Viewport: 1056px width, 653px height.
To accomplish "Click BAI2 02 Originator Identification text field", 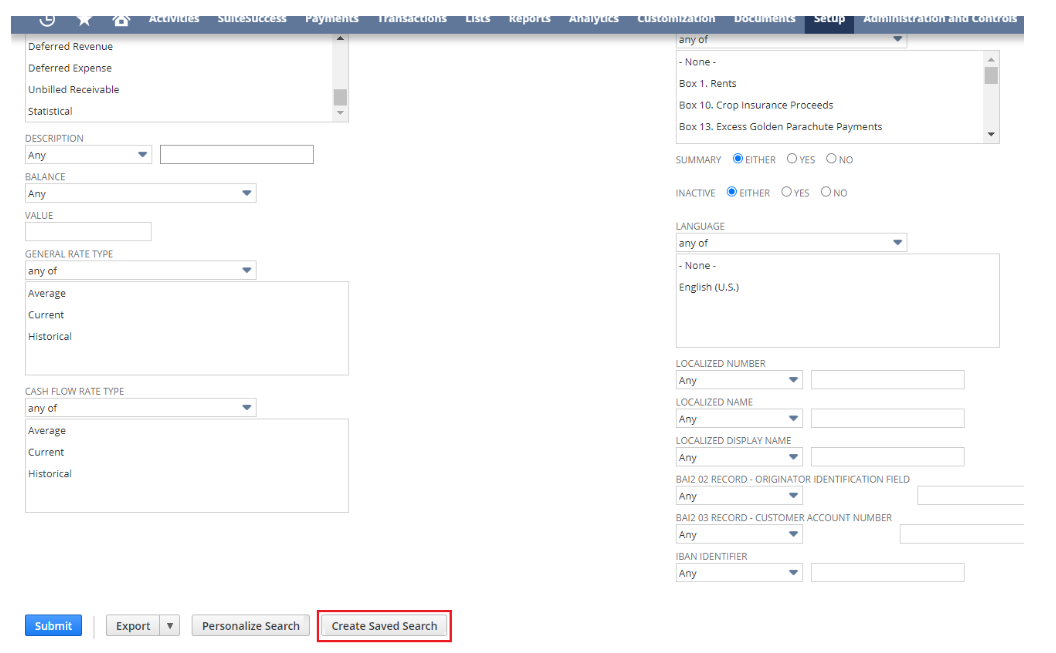I will point(970,496).
